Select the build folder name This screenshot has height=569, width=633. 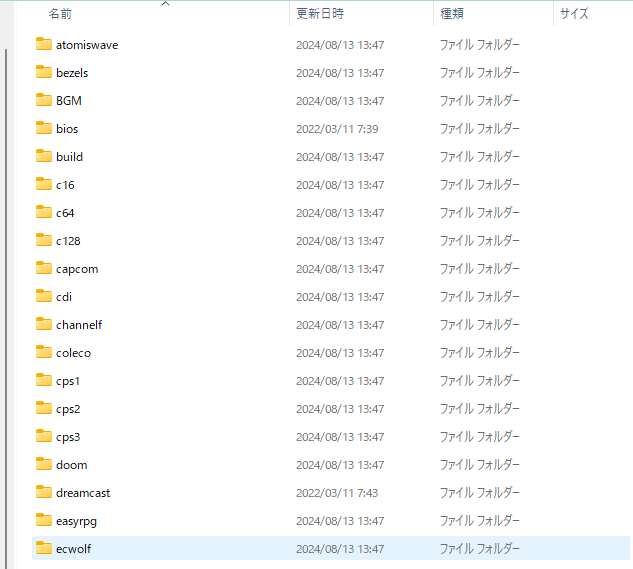click(x=69, y=157)
